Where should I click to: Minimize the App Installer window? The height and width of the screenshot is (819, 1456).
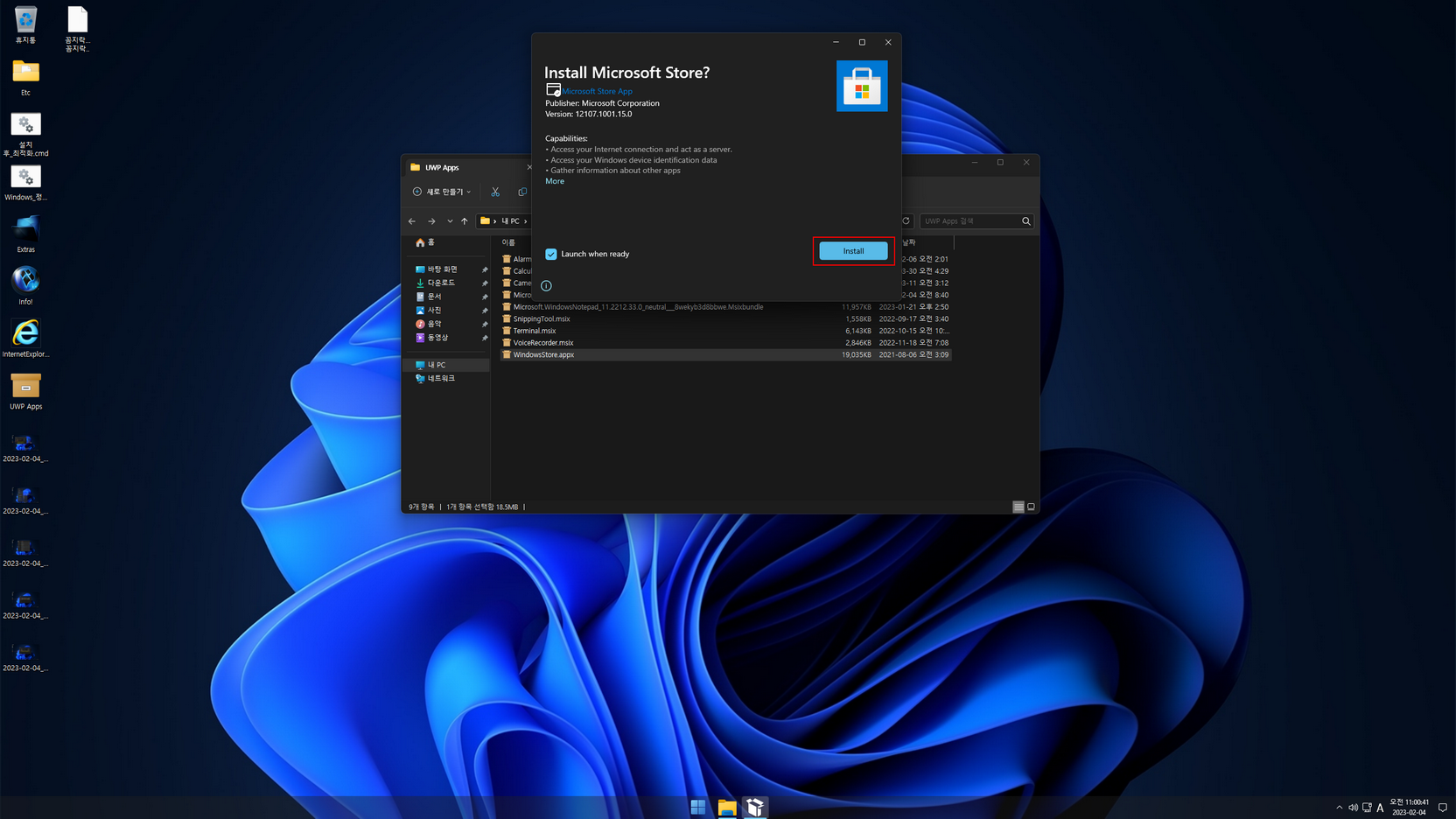tap(836, 42)
